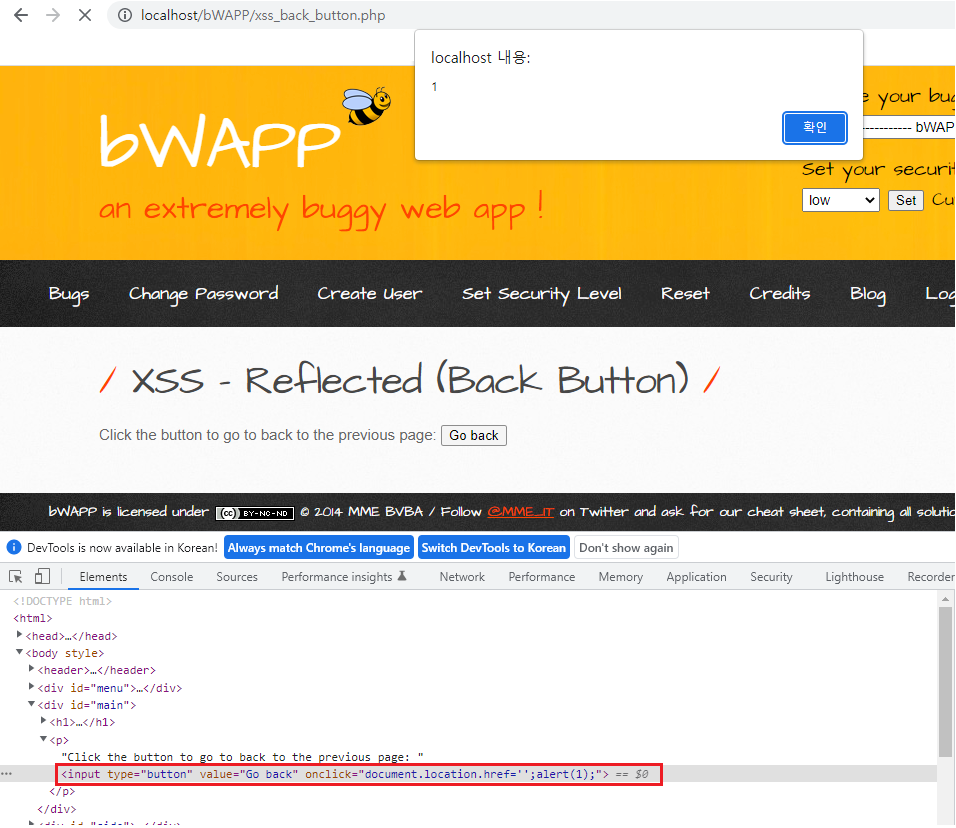Expand the header element node

pos(32,669)
